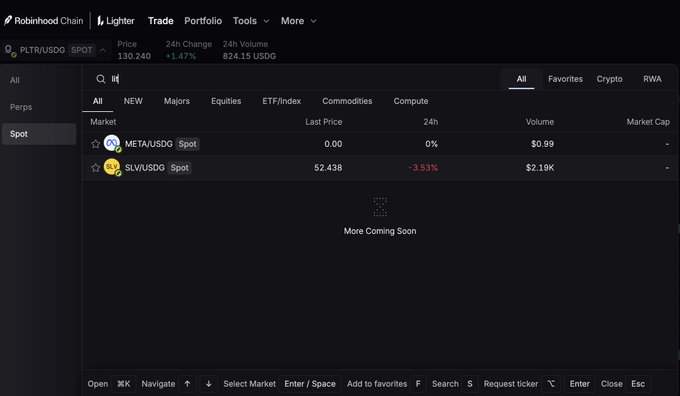Click the Lighter logo icon
The image size is (680, 396).
pyautogui.click(x=100, y=20)
